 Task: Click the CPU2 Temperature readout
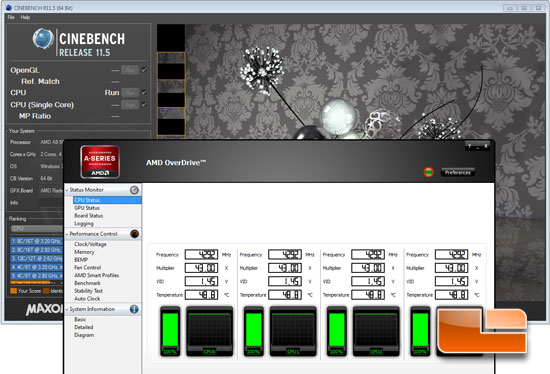click(x=368, y=295)
